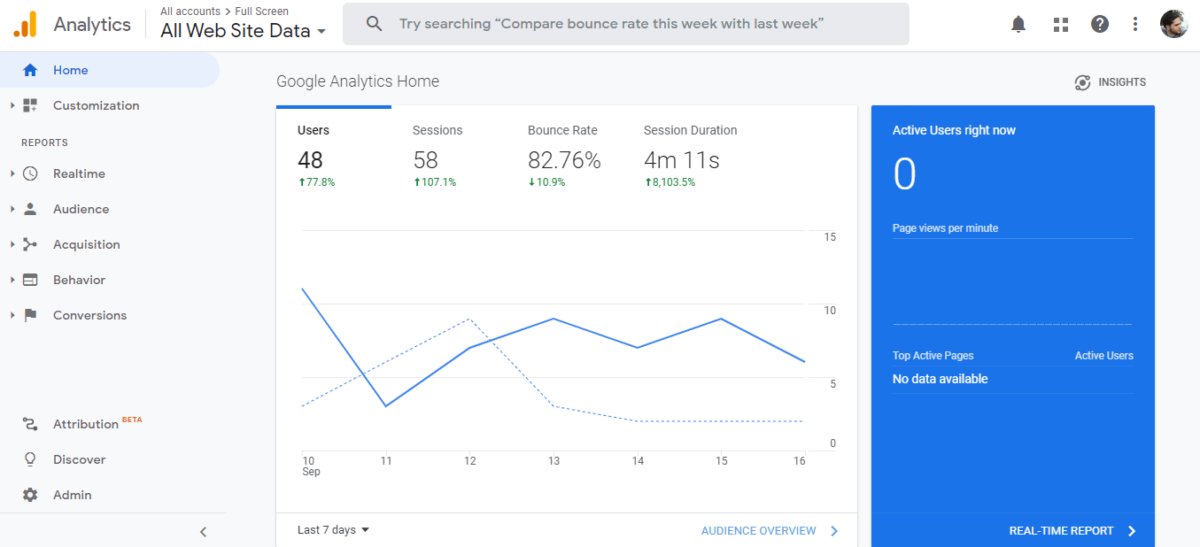The image size is (1200, 547).
Task: Open the All Web Site Data selector
Action: pyautogui.click(x=243, y=31)
